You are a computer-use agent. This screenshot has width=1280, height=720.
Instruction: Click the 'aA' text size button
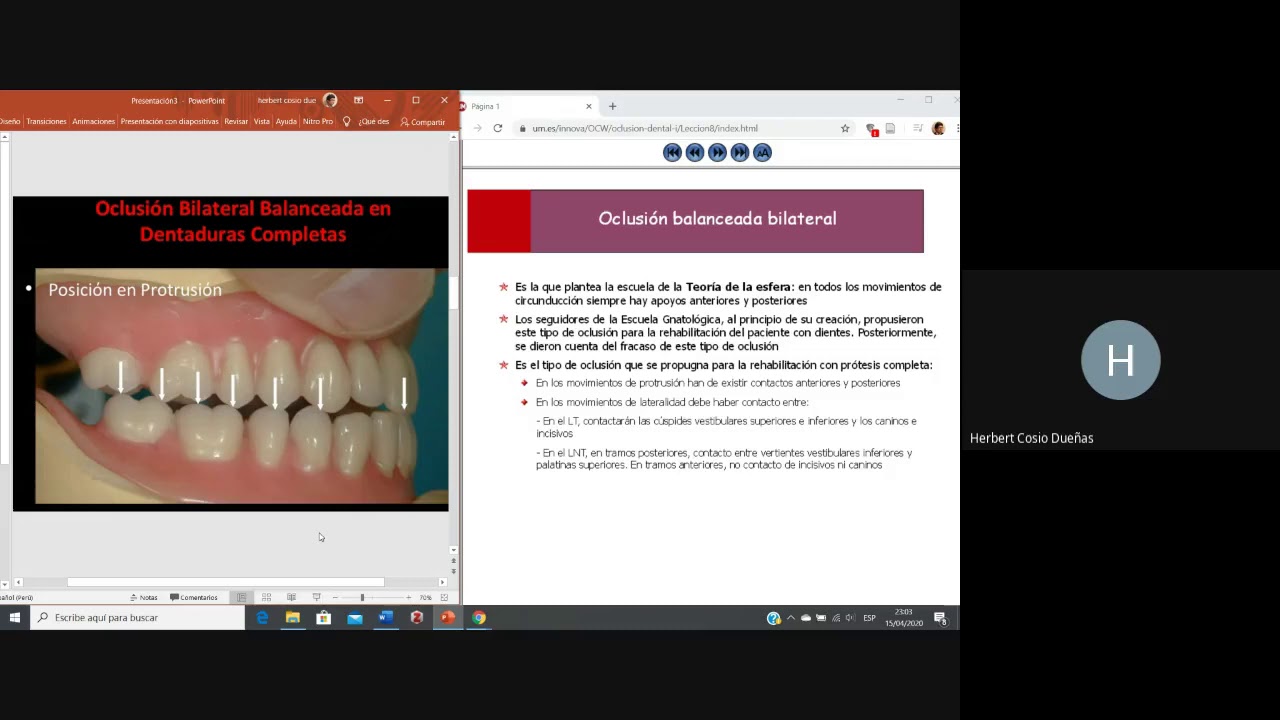pos(762,152)
